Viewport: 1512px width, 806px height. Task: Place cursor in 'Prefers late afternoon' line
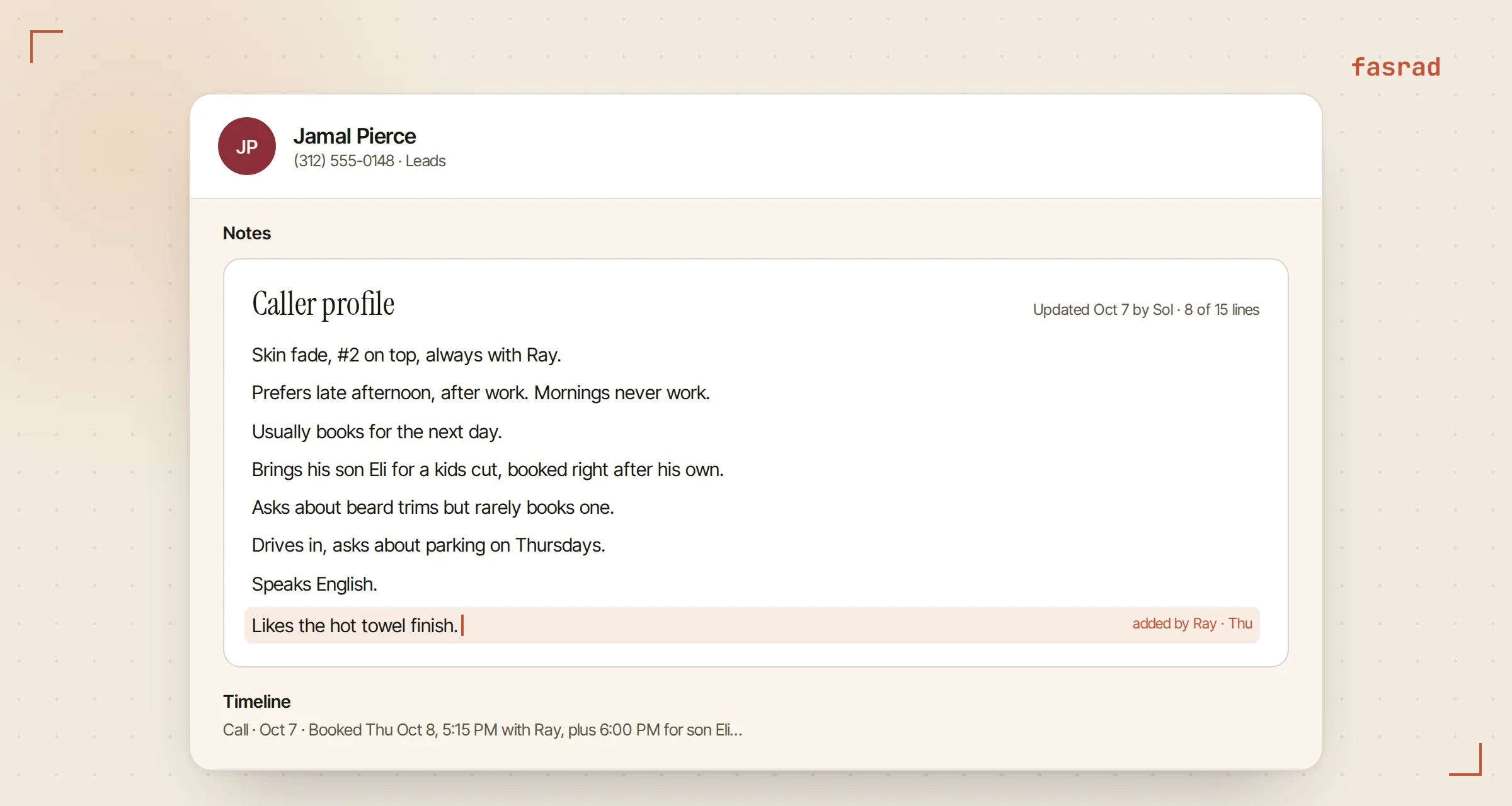481,393
